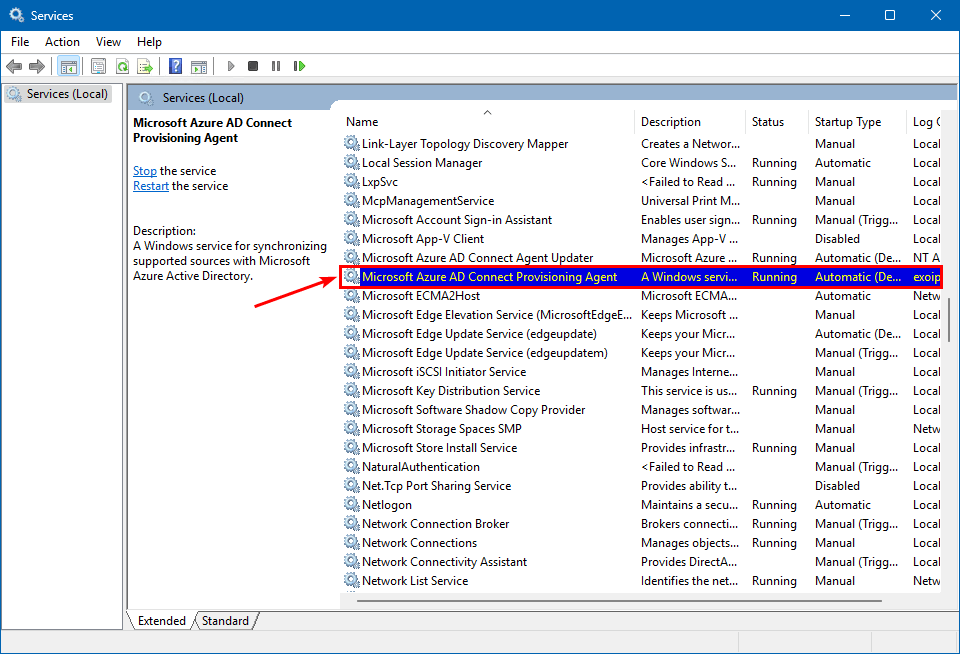Click the Back arrow in toolbar
This screenshot has height=654, width=960.
[14, 66]
